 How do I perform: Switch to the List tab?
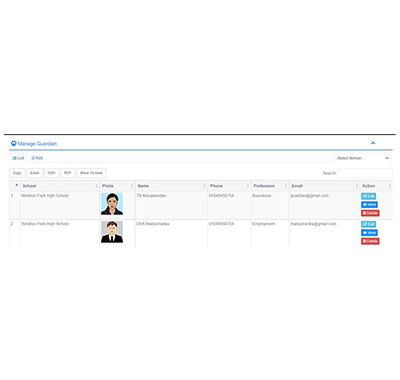click(18, 158)
